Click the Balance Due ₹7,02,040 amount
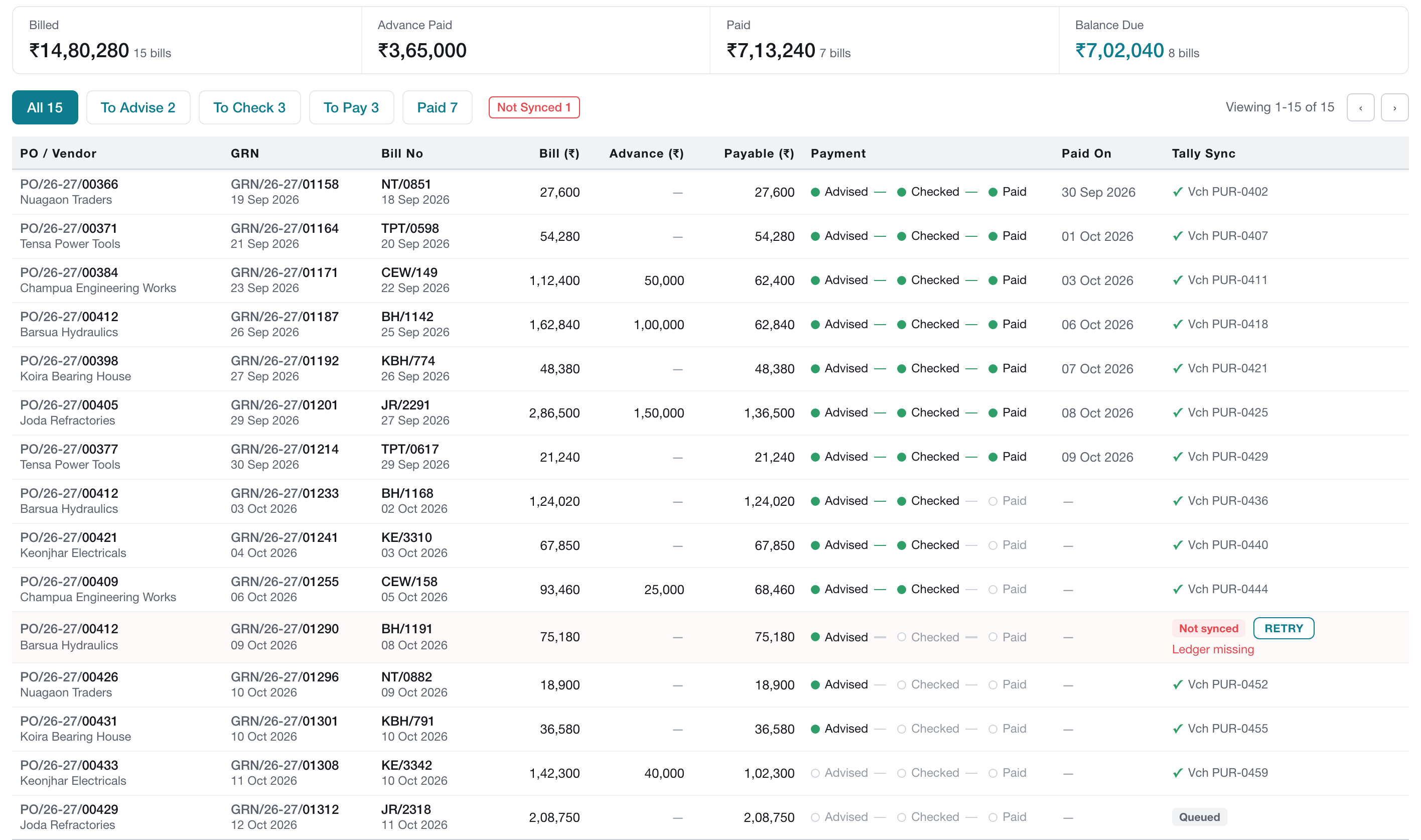The width and height of the screenshot is (1421, 840). coord(1119,50)
